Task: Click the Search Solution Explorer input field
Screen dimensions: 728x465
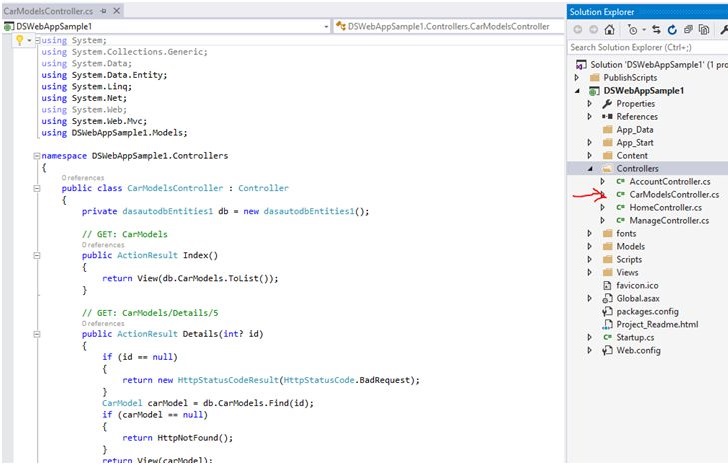Action: pos(640,47)
